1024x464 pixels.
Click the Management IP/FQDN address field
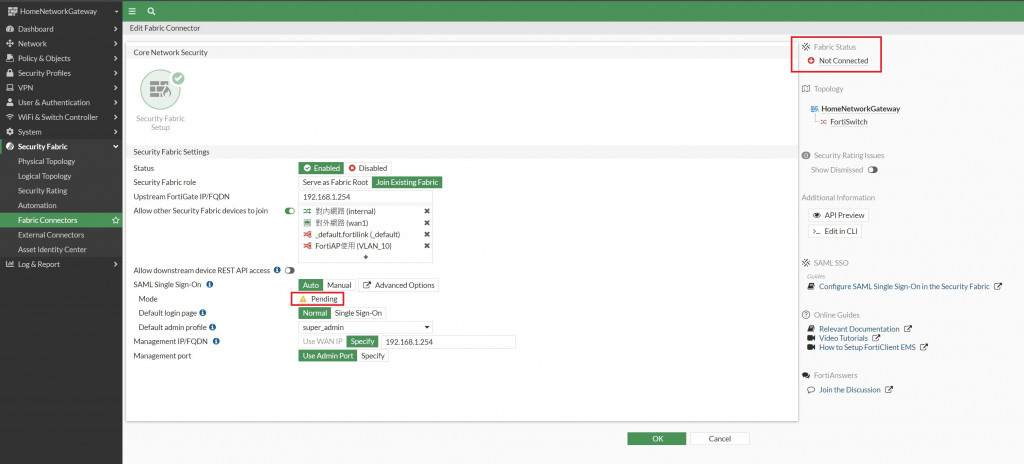coord(448,342)
